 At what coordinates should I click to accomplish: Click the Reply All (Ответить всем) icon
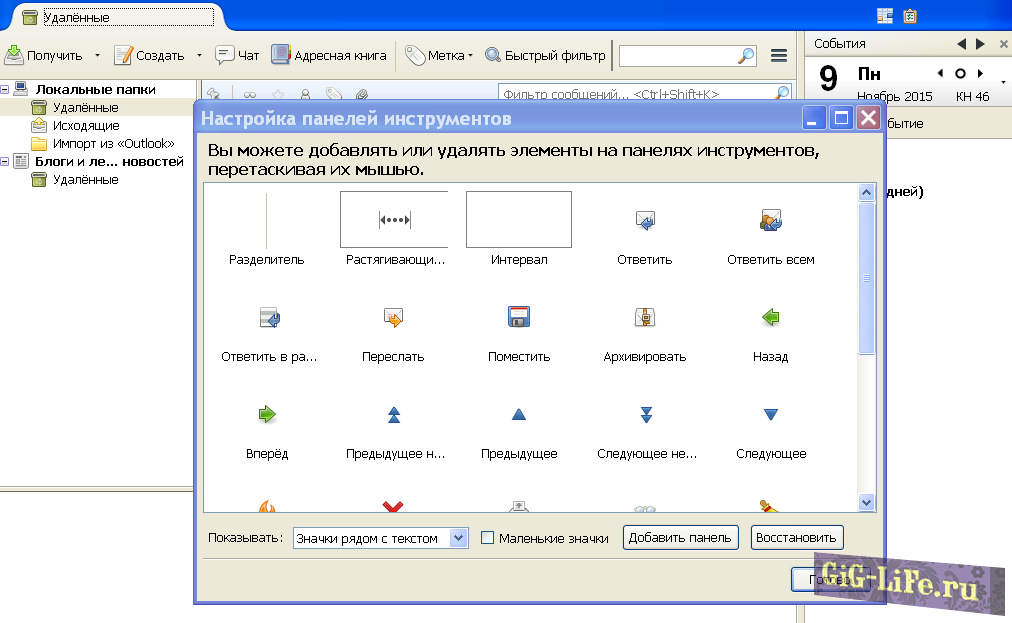click(x=770, y=221)
